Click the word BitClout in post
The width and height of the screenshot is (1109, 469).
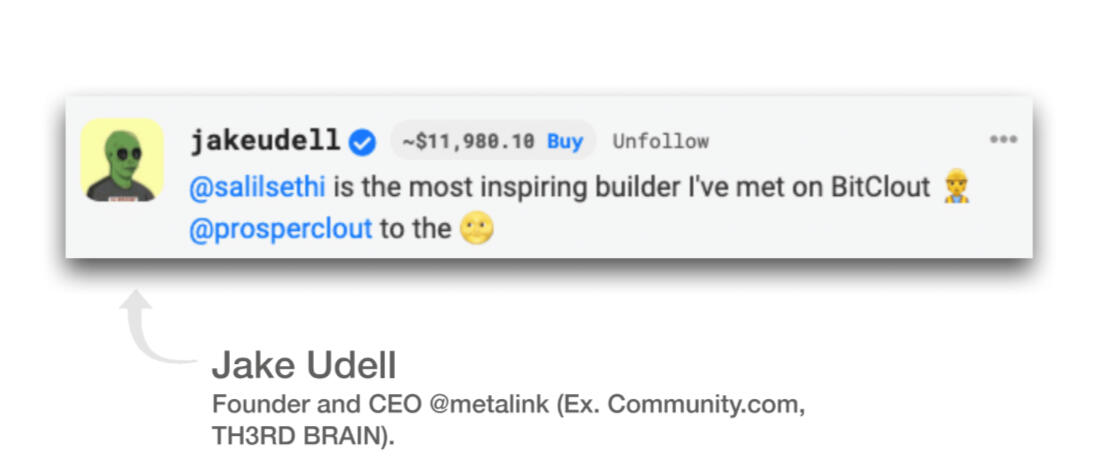(880, 187)
